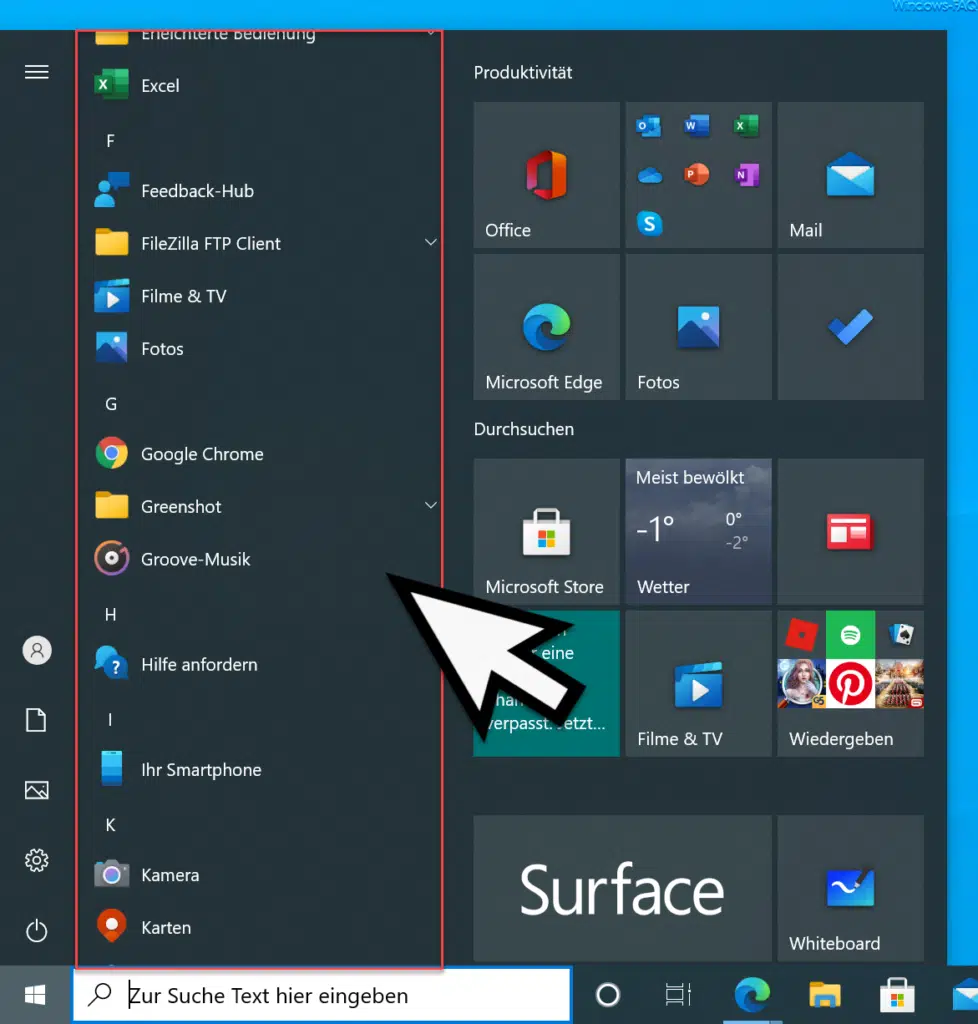Open the Microsoft Edge tile

point(546,326)
